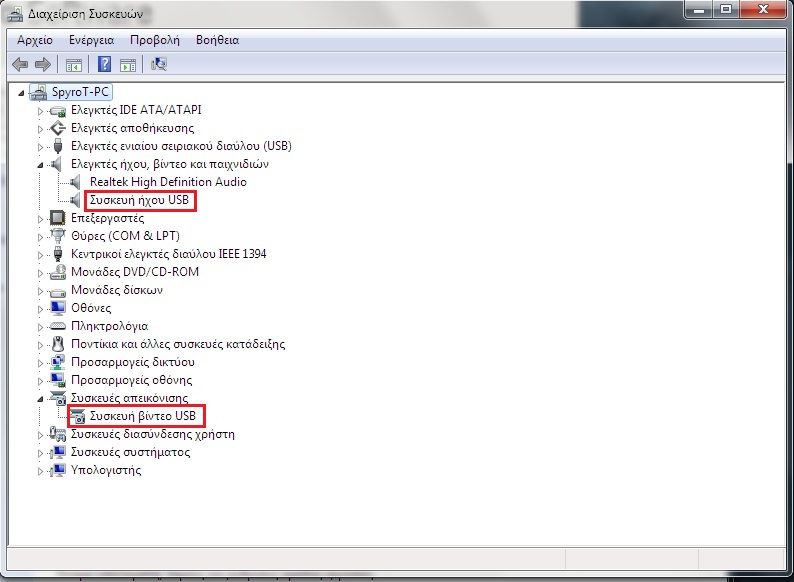Select Realtek High Definition Audio entry
This screenshot has height=582, width=794.
click(168, 182)
